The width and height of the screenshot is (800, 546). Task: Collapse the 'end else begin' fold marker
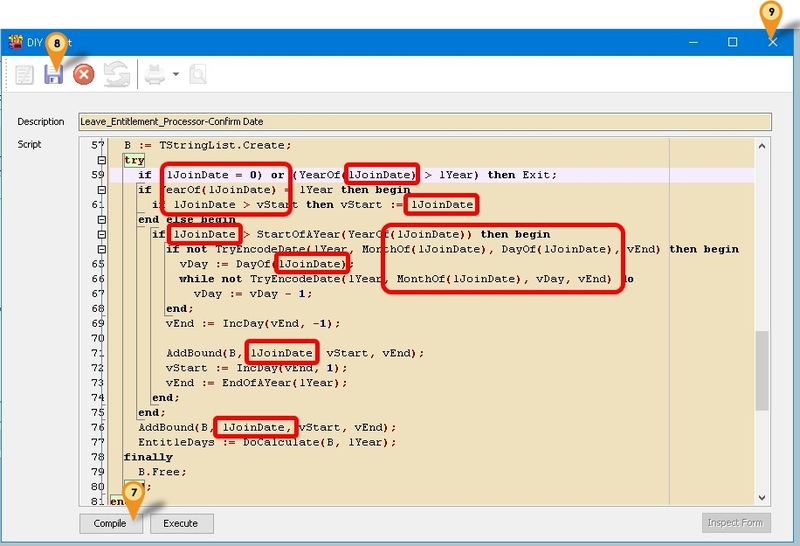tap(100, 219)
